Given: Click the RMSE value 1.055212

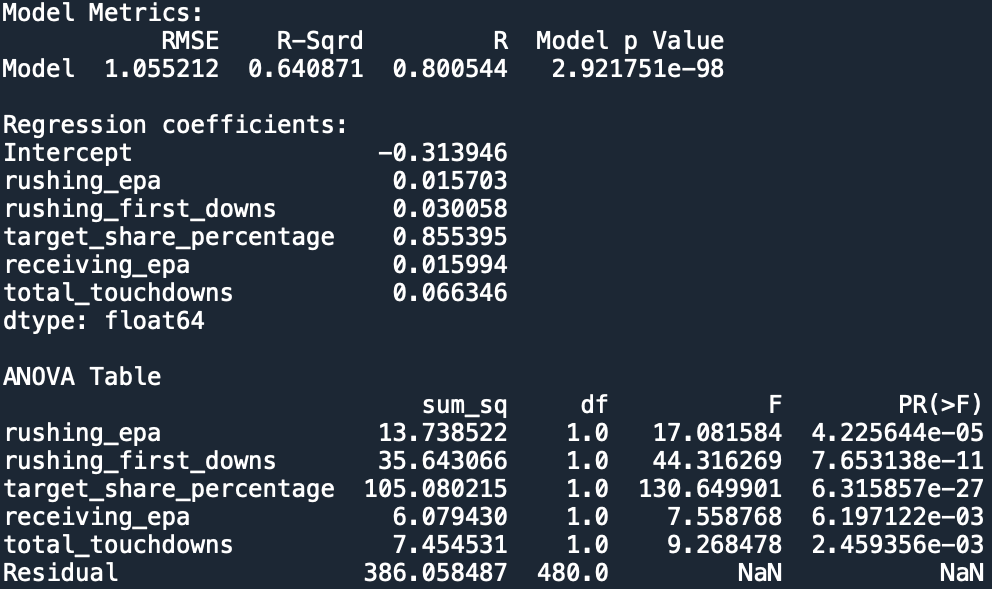Looking at the screenshot, I should pos(162,69).
